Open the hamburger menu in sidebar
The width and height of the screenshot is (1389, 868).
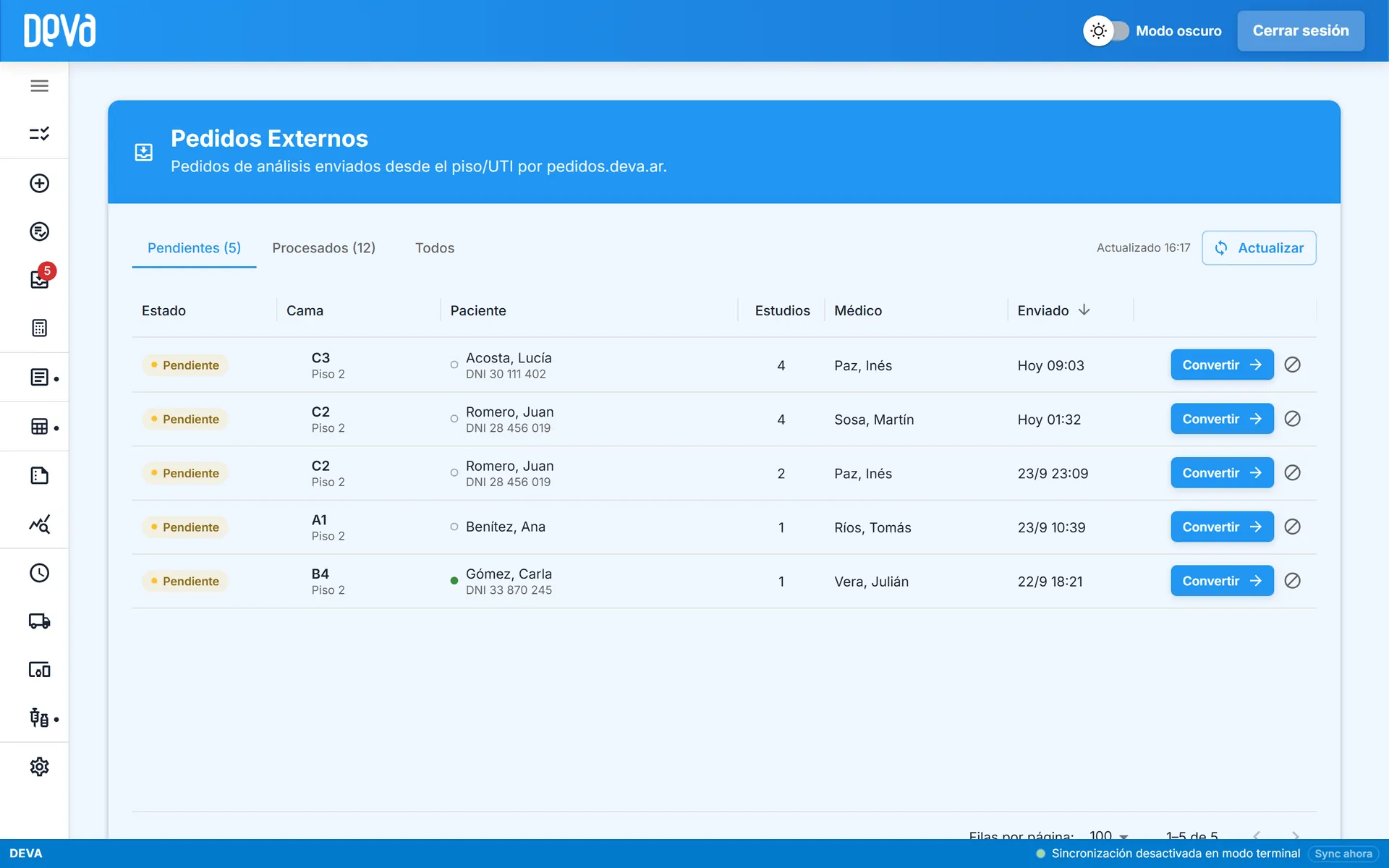39,86
